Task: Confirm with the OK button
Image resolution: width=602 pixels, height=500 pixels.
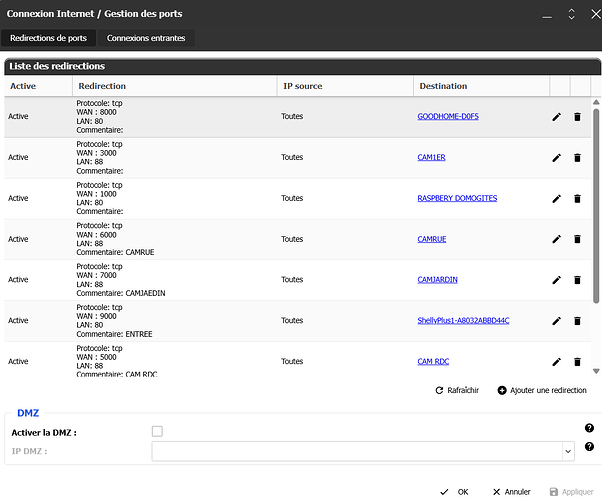Action: click(455, 492)
